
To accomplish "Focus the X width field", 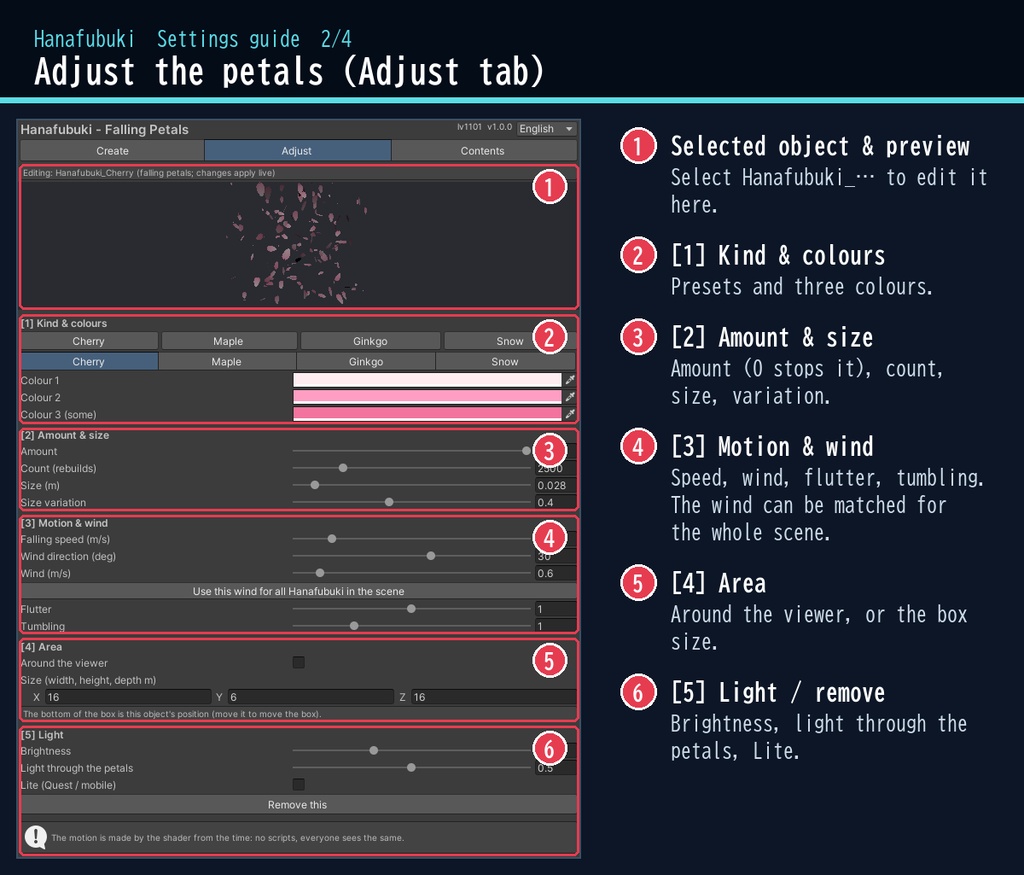I will click(x=128, y=697).
